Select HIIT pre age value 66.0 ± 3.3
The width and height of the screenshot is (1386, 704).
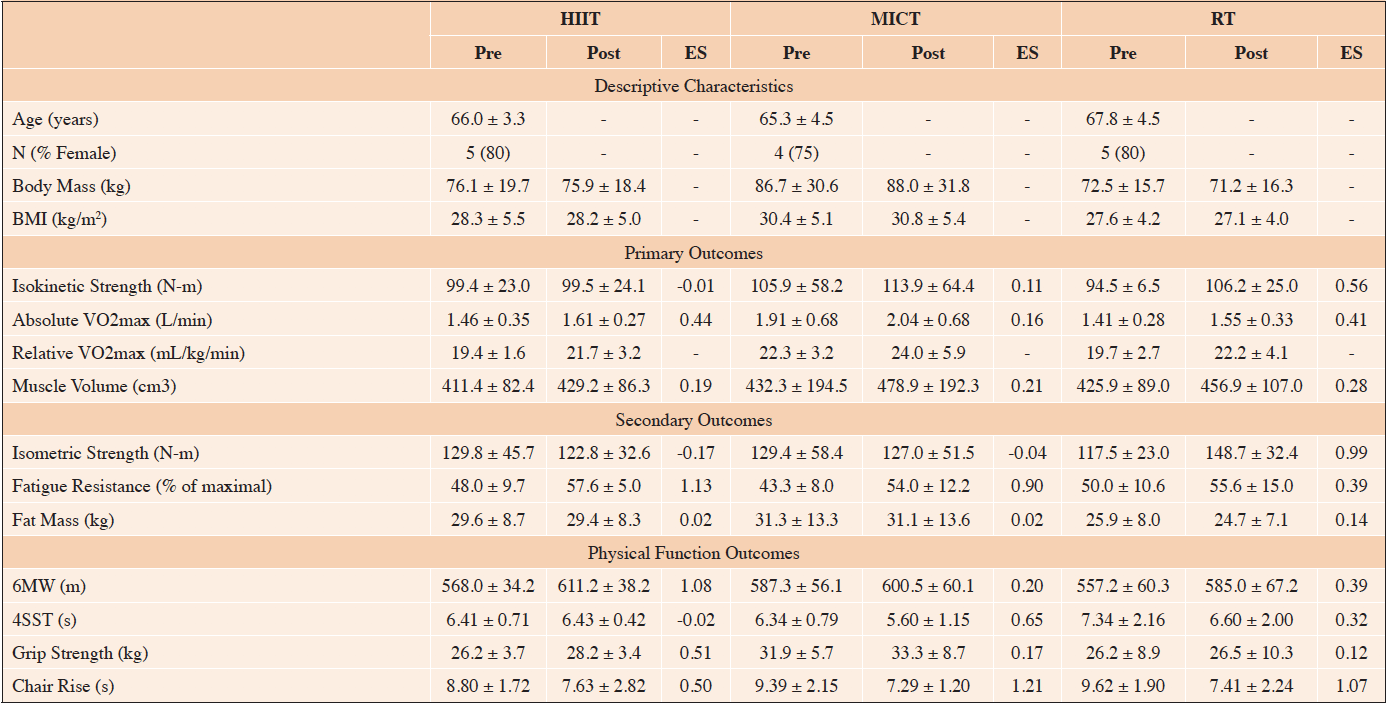pyautogui.click(x=488, y=120)
